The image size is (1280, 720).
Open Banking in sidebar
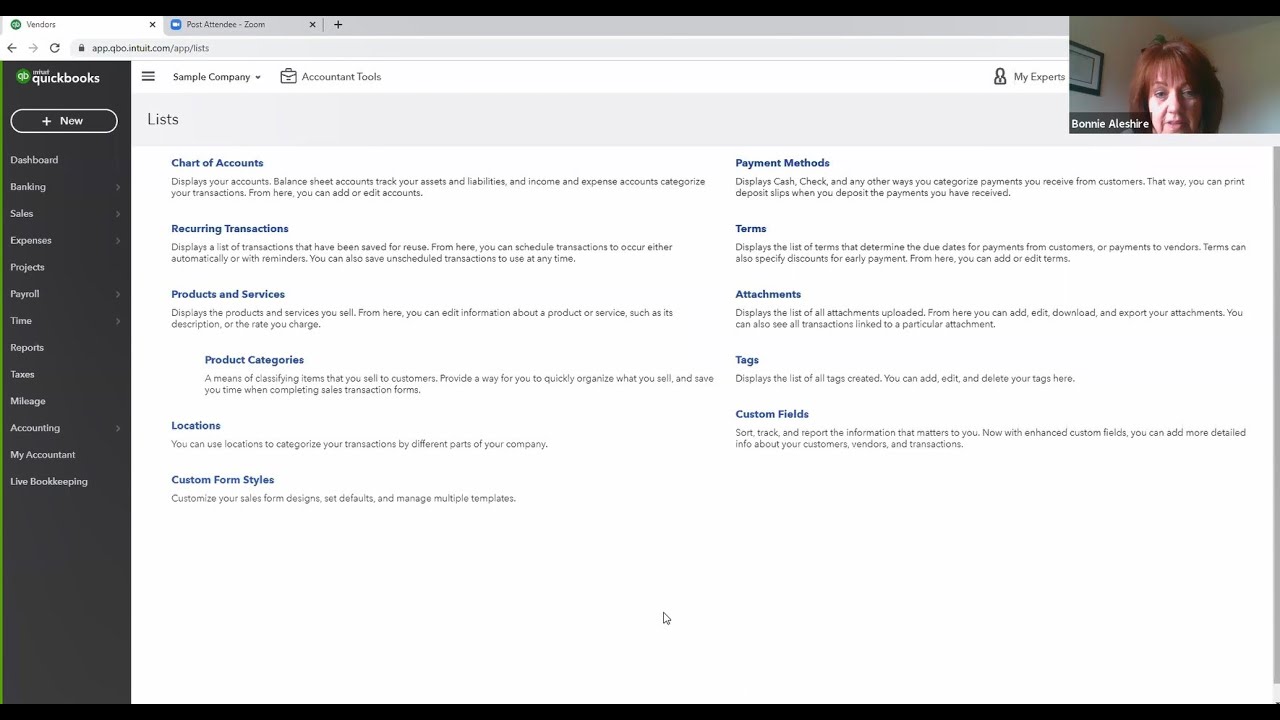(28, 187)
